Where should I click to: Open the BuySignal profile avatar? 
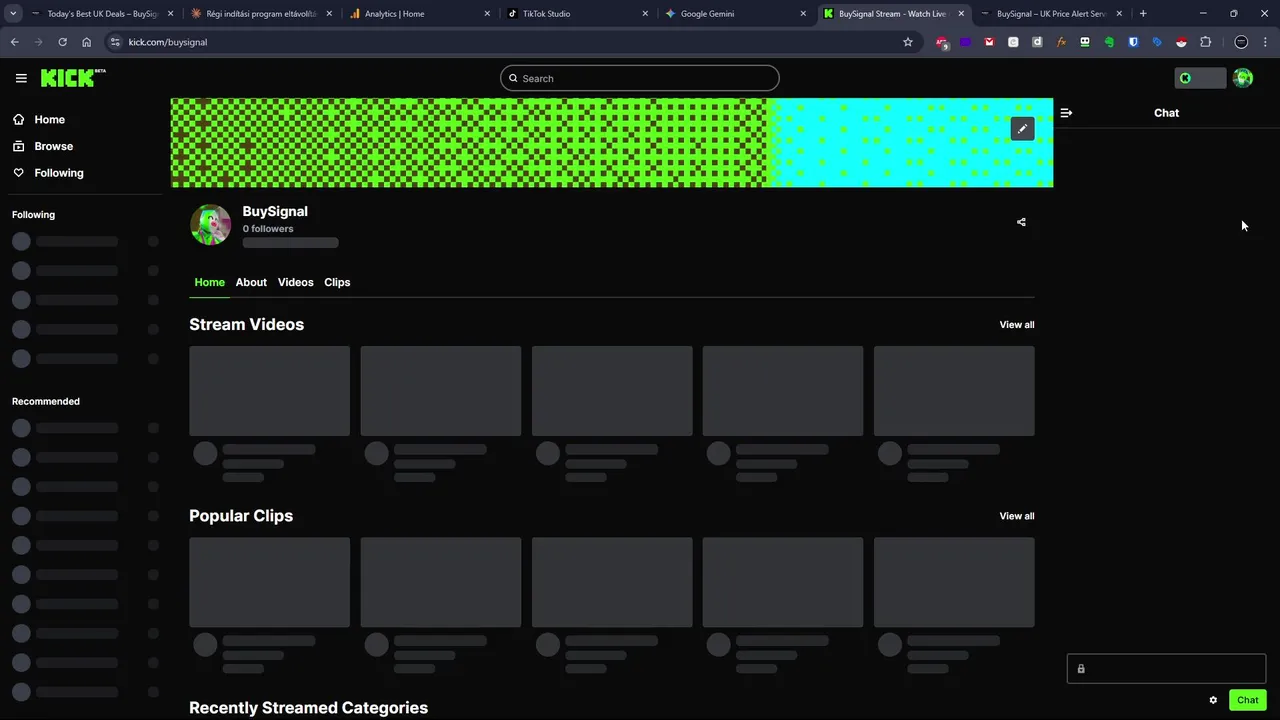[x=210, y=225]
